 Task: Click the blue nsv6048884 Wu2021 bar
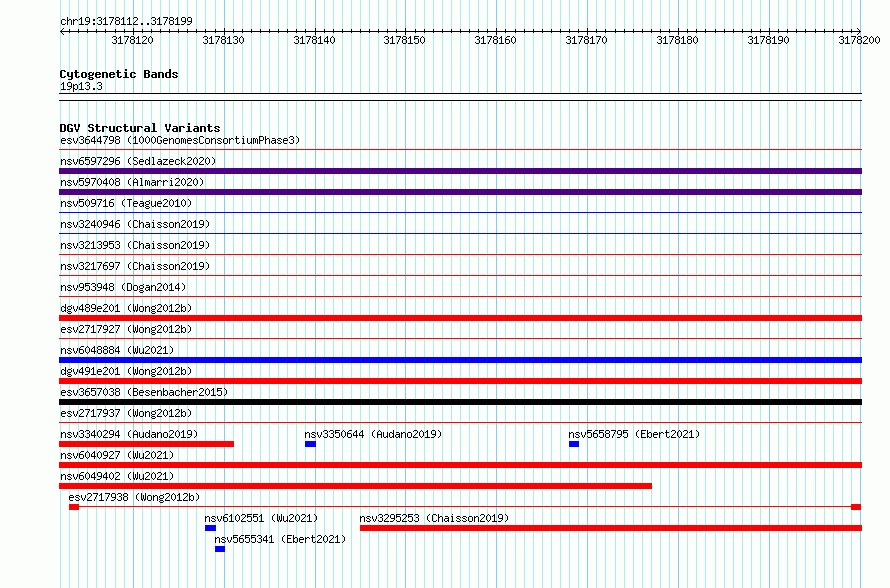click(460, 360)
